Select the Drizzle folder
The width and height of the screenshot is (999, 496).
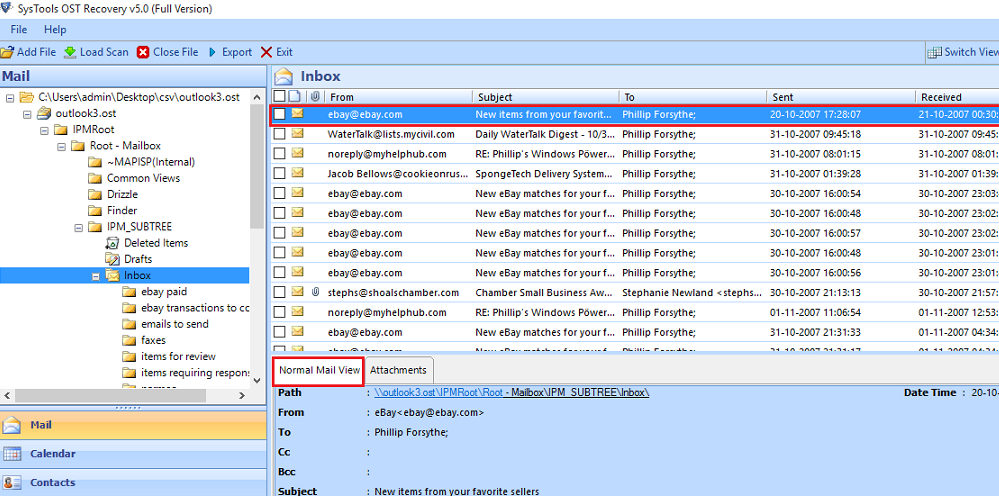tap(122, 194)
